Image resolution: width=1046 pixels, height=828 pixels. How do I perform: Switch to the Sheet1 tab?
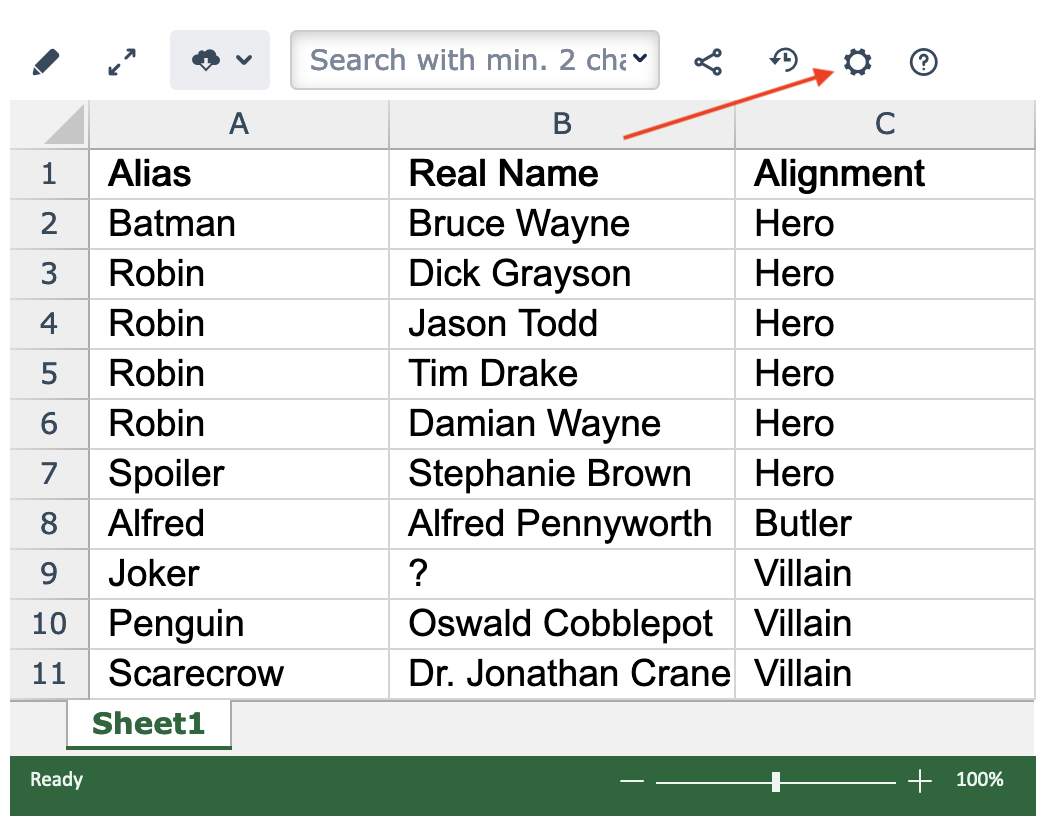coord(149,724)
